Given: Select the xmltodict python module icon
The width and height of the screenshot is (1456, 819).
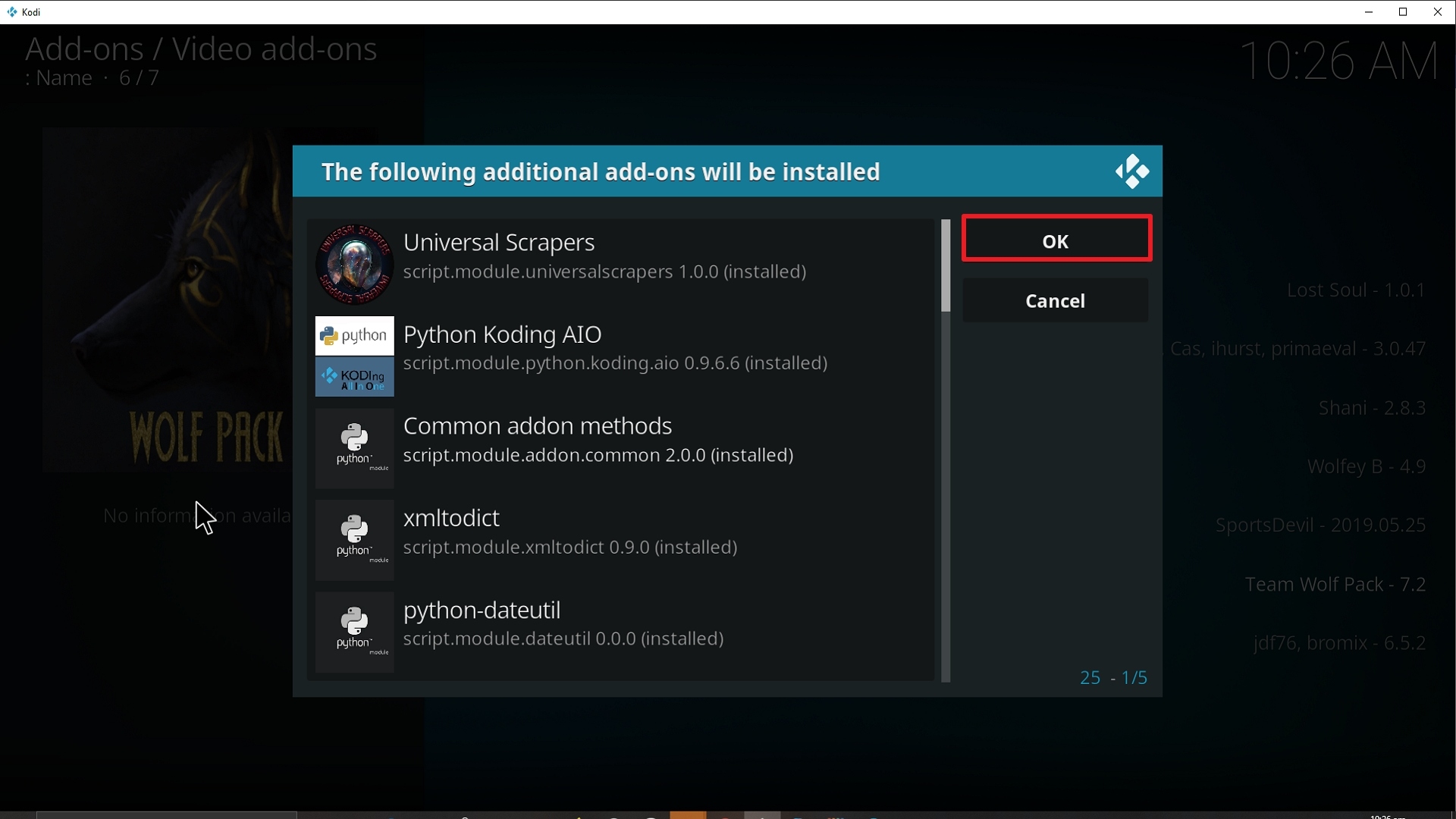Looking at the screenshot, I should click(x=354, y=540).
